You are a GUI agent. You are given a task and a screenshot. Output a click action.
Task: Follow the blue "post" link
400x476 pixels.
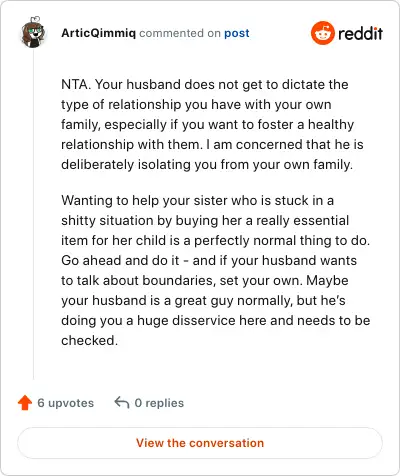[237, 33]
